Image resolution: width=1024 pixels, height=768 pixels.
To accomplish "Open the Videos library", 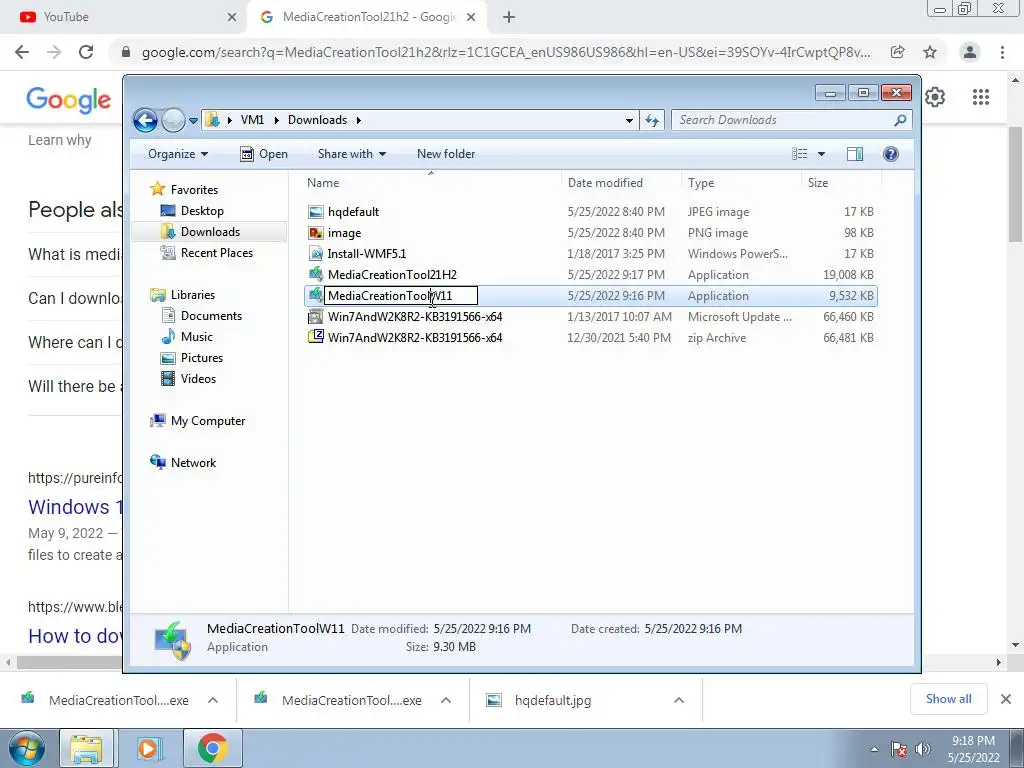I will click(198, 379).
